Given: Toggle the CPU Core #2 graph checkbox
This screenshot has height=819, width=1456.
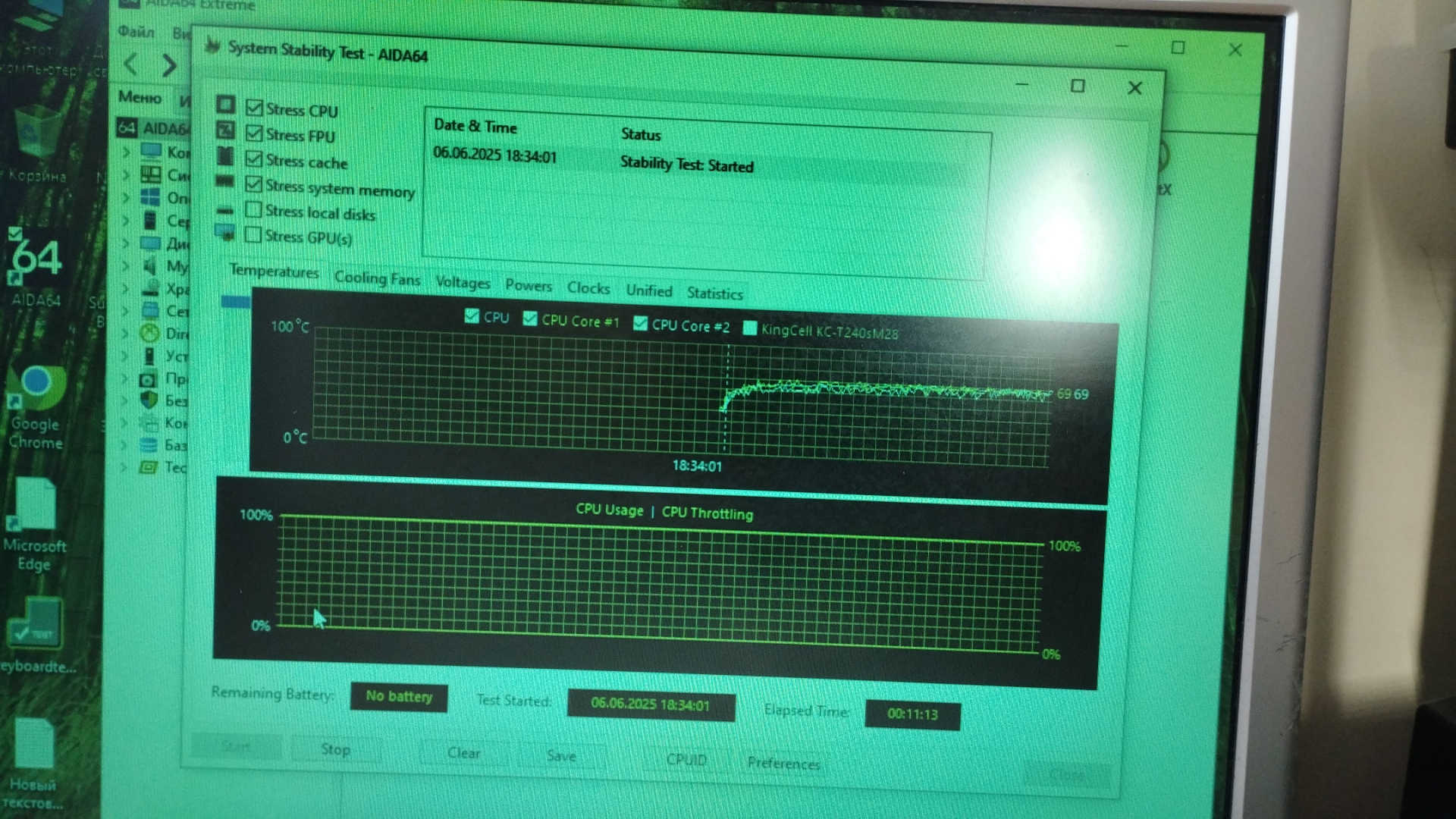Looking at the screenshot, I should point(640,324).
